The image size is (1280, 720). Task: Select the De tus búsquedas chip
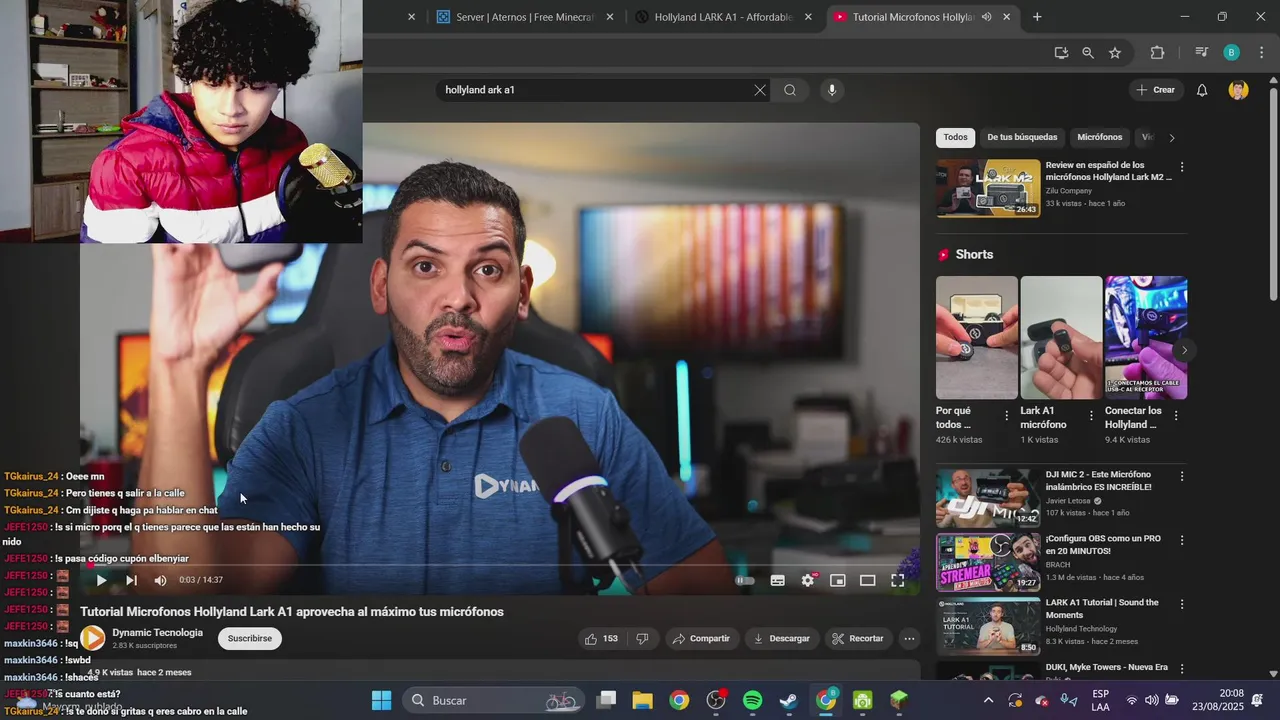[1022, 137]
